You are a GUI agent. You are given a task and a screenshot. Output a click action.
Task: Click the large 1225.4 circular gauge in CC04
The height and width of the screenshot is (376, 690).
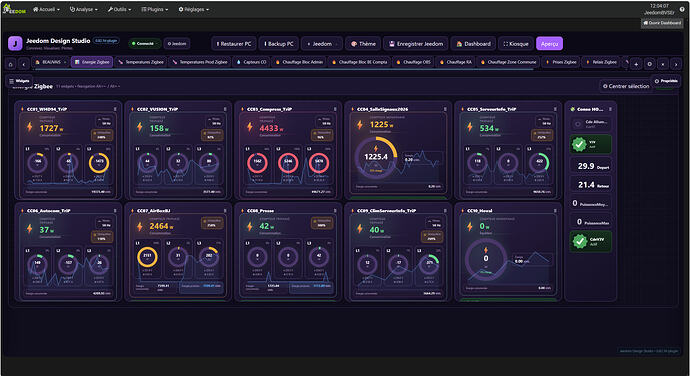click(376, 158)
